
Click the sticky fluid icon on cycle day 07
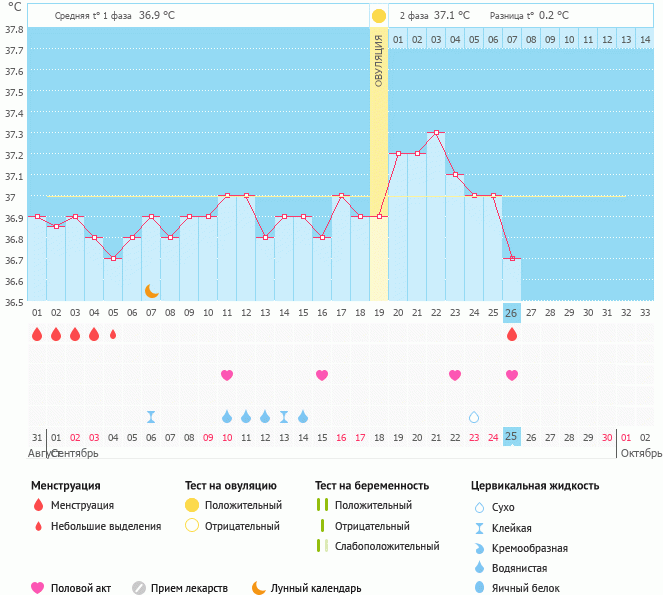[x=151, y=417]
